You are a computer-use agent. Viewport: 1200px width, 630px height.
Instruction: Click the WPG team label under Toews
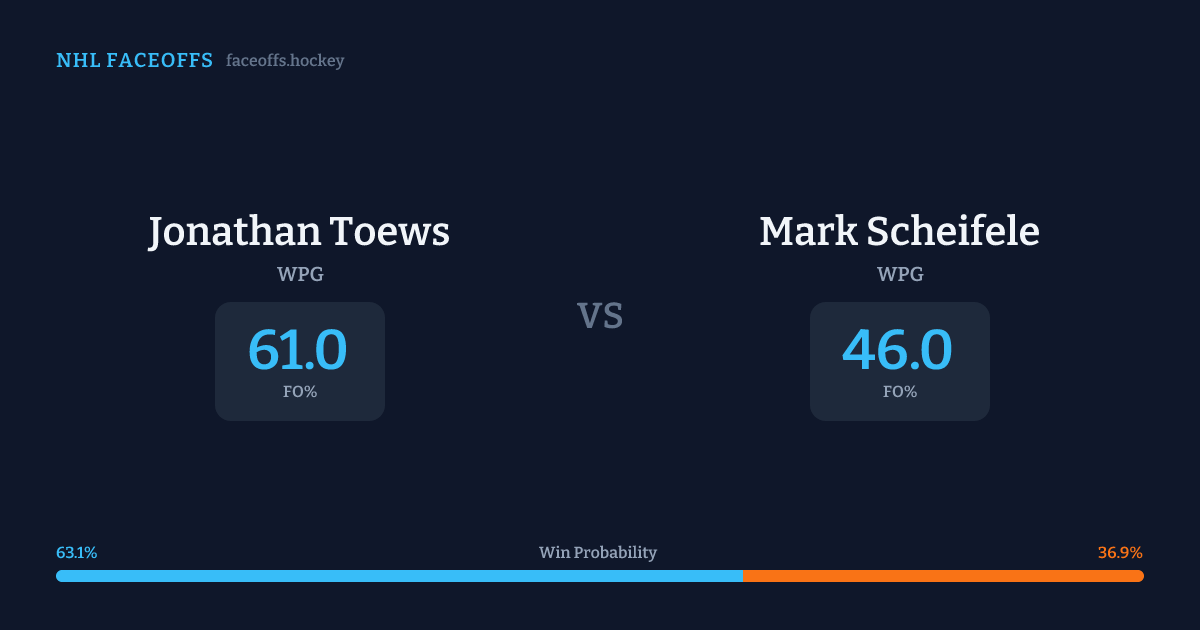click(300, 274)
